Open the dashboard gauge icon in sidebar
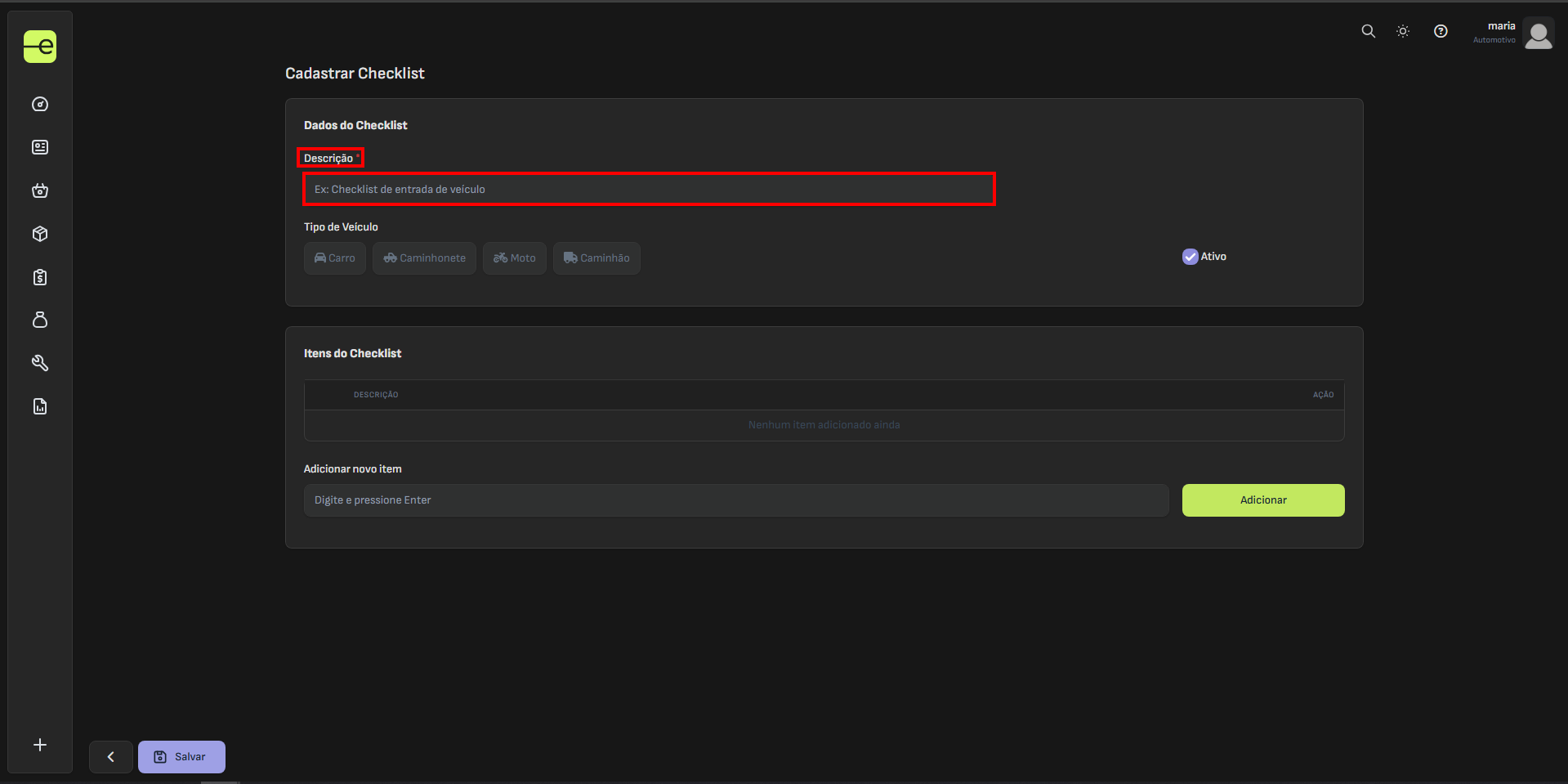Viewport: 1568px width, 784px height. pyautogui.click(x=40, y=105)
